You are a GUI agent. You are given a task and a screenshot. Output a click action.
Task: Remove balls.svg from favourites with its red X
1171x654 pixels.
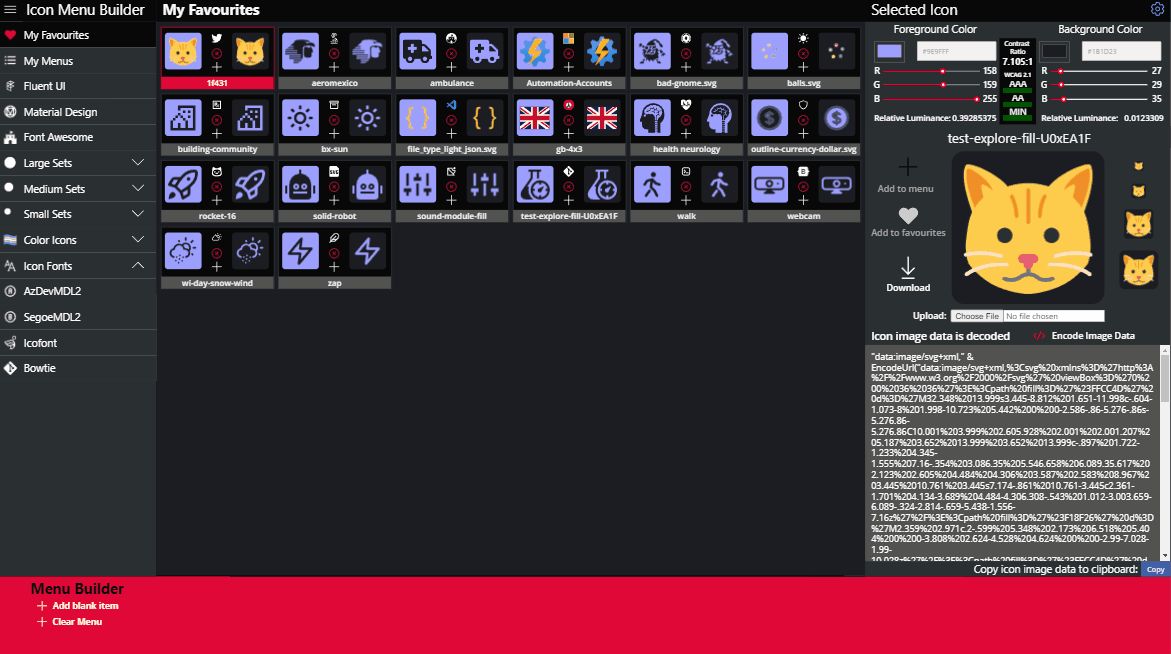(803, 54)
